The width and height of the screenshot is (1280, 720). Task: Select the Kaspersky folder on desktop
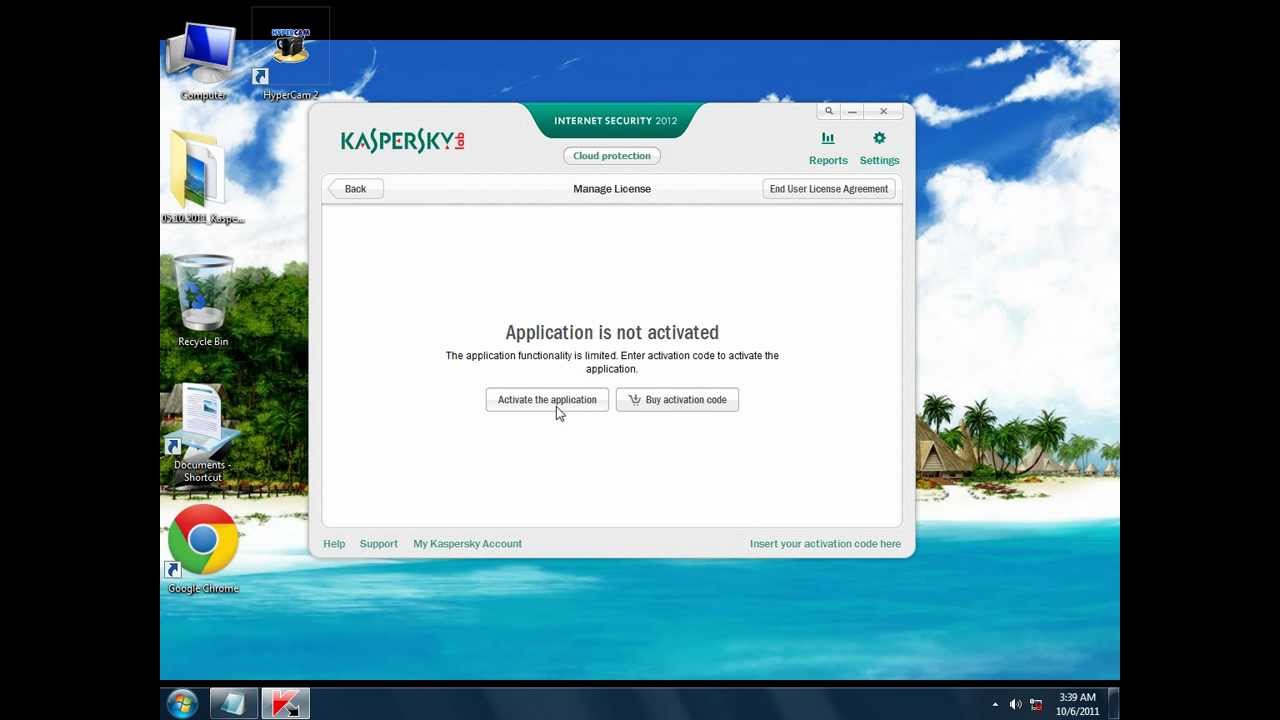(x=203, y=177)
